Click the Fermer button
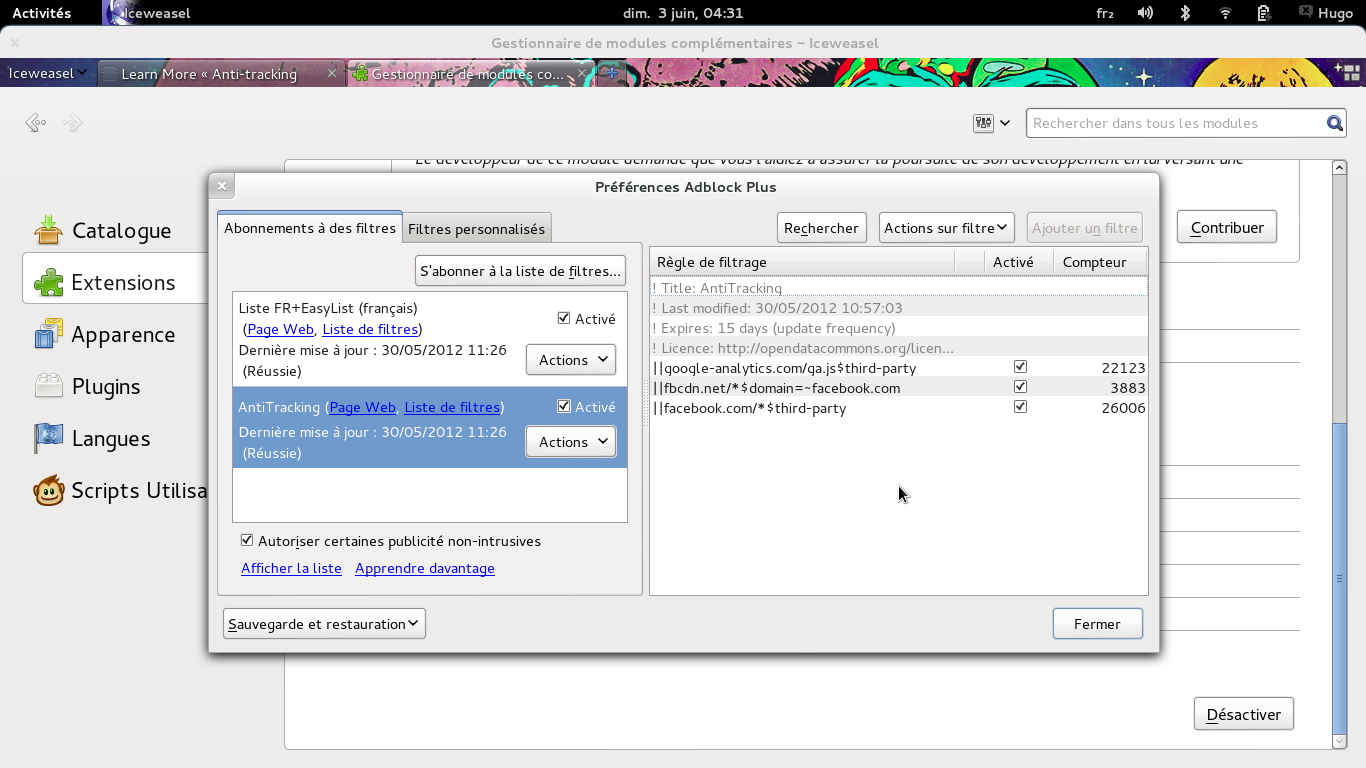Viewport: 1366px width, 768px height. point(1097,624)
